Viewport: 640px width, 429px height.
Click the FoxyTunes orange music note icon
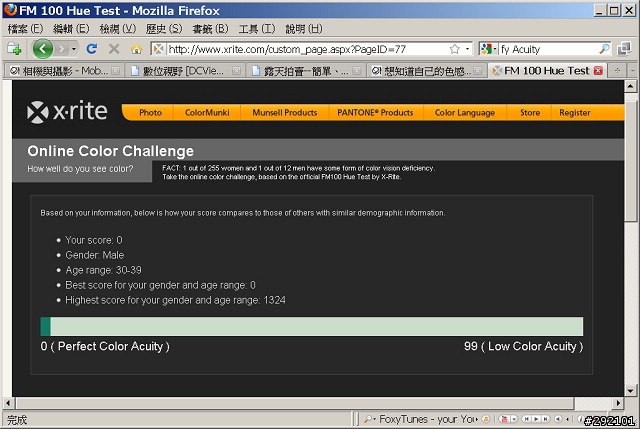click(486, 419)
